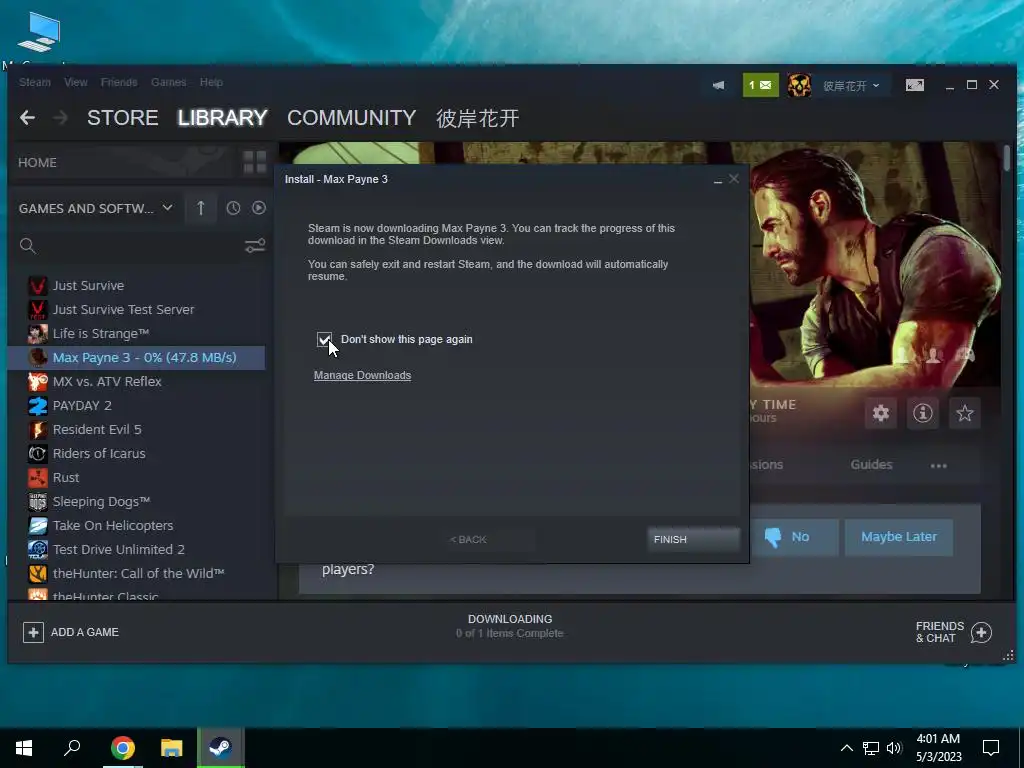This screenshot has height=768, width=1024.
Task: Show Max Payne 3 info icon
Action: click(x=922, y=413)
